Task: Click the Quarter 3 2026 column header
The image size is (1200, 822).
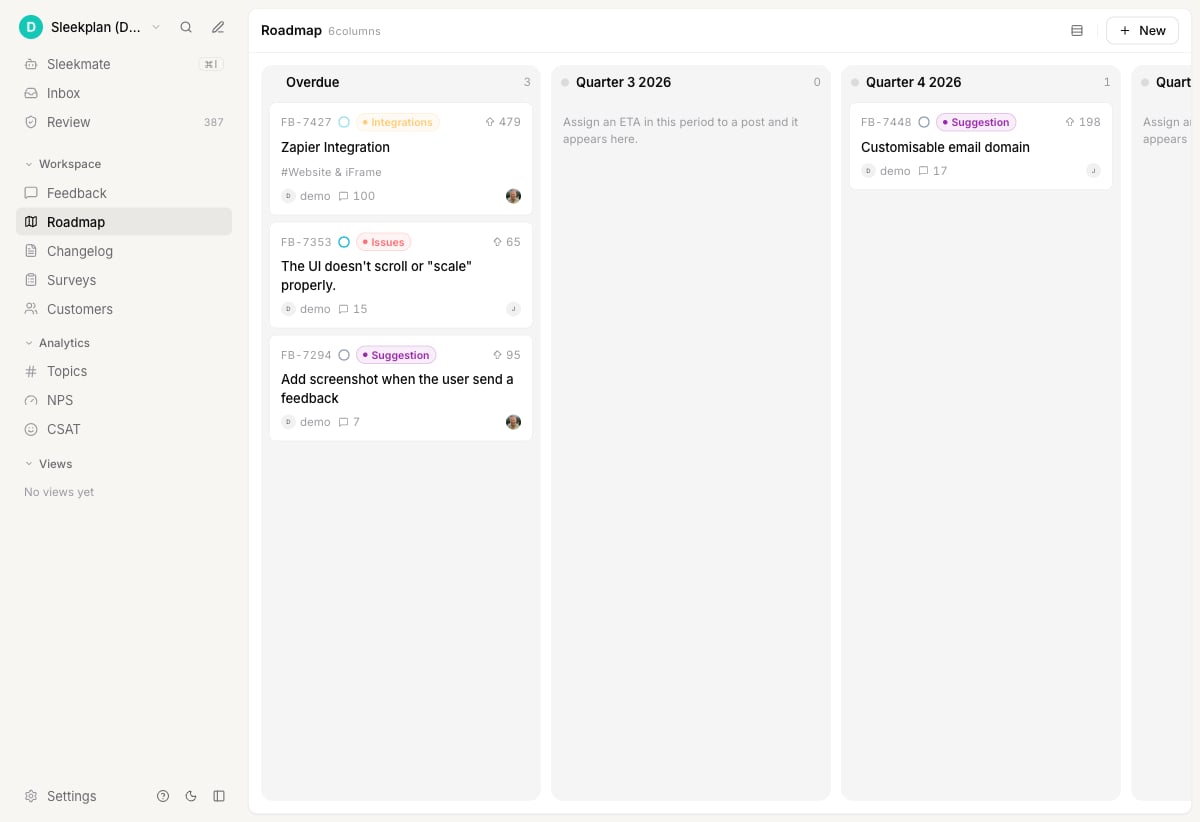Action: tap(623, 82)
